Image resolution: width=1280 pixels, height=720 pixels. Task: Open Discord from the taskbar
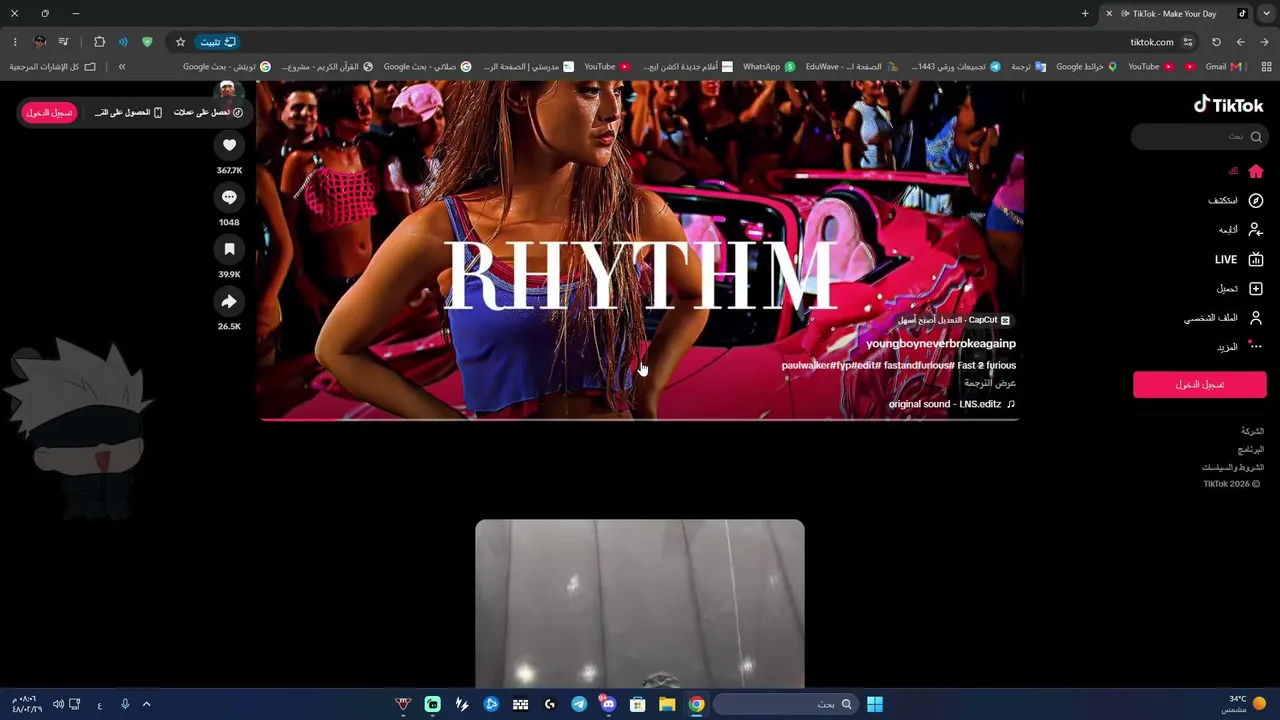[608, 704]
